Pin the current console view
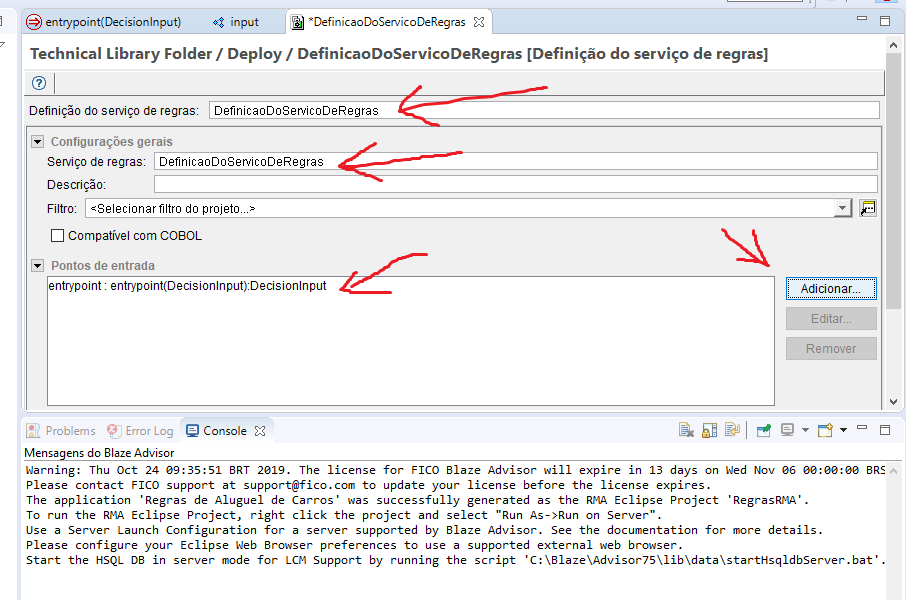 [x=762, y=430]
